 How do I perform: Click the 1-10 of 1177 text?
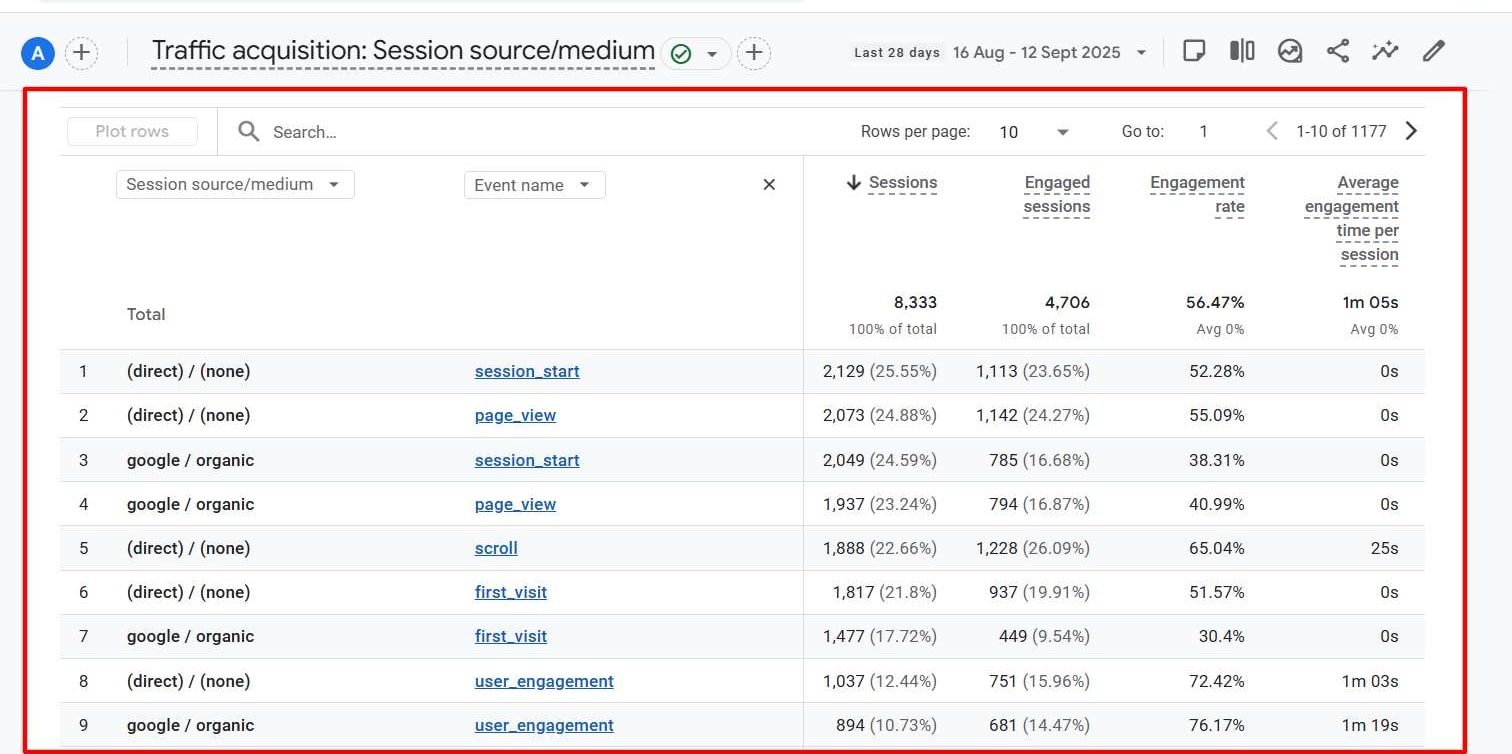(x=1341, y=131)
